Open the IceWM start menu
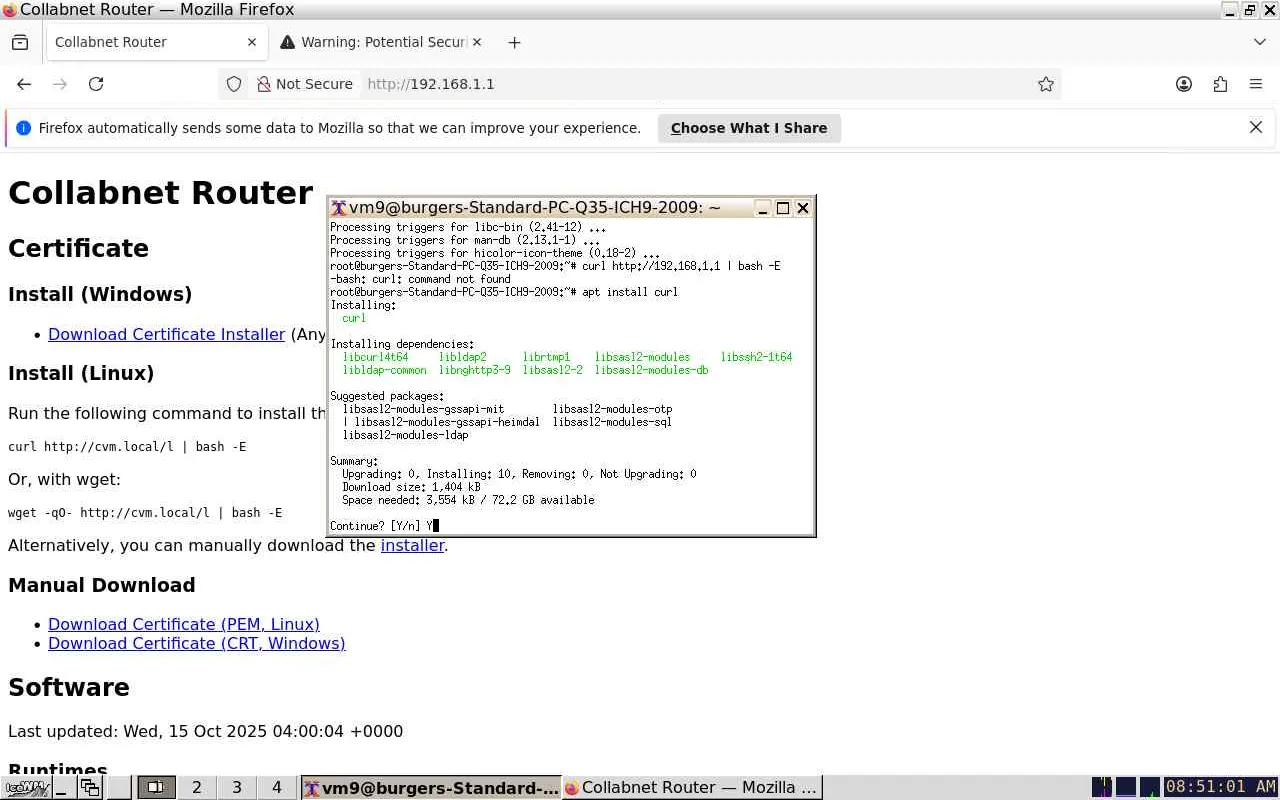 point(25,788)
